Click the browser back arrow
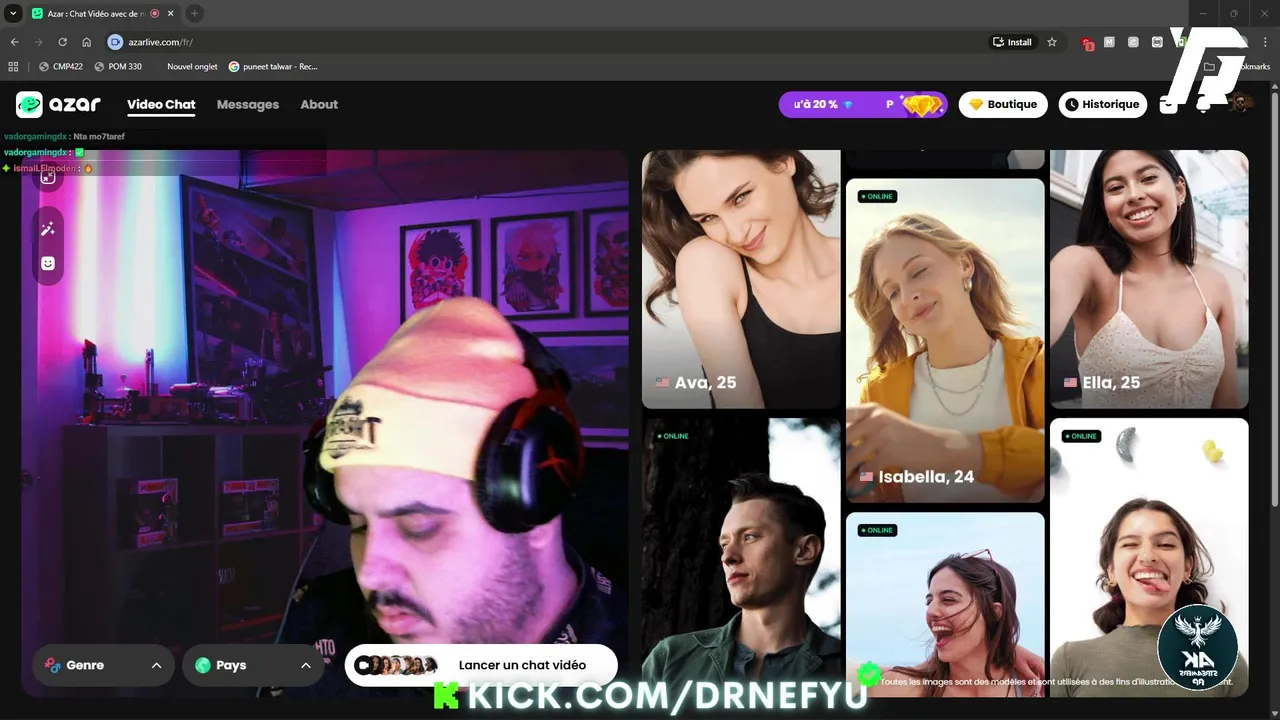This screenshot has width=1280, height=720. [14, 42]
